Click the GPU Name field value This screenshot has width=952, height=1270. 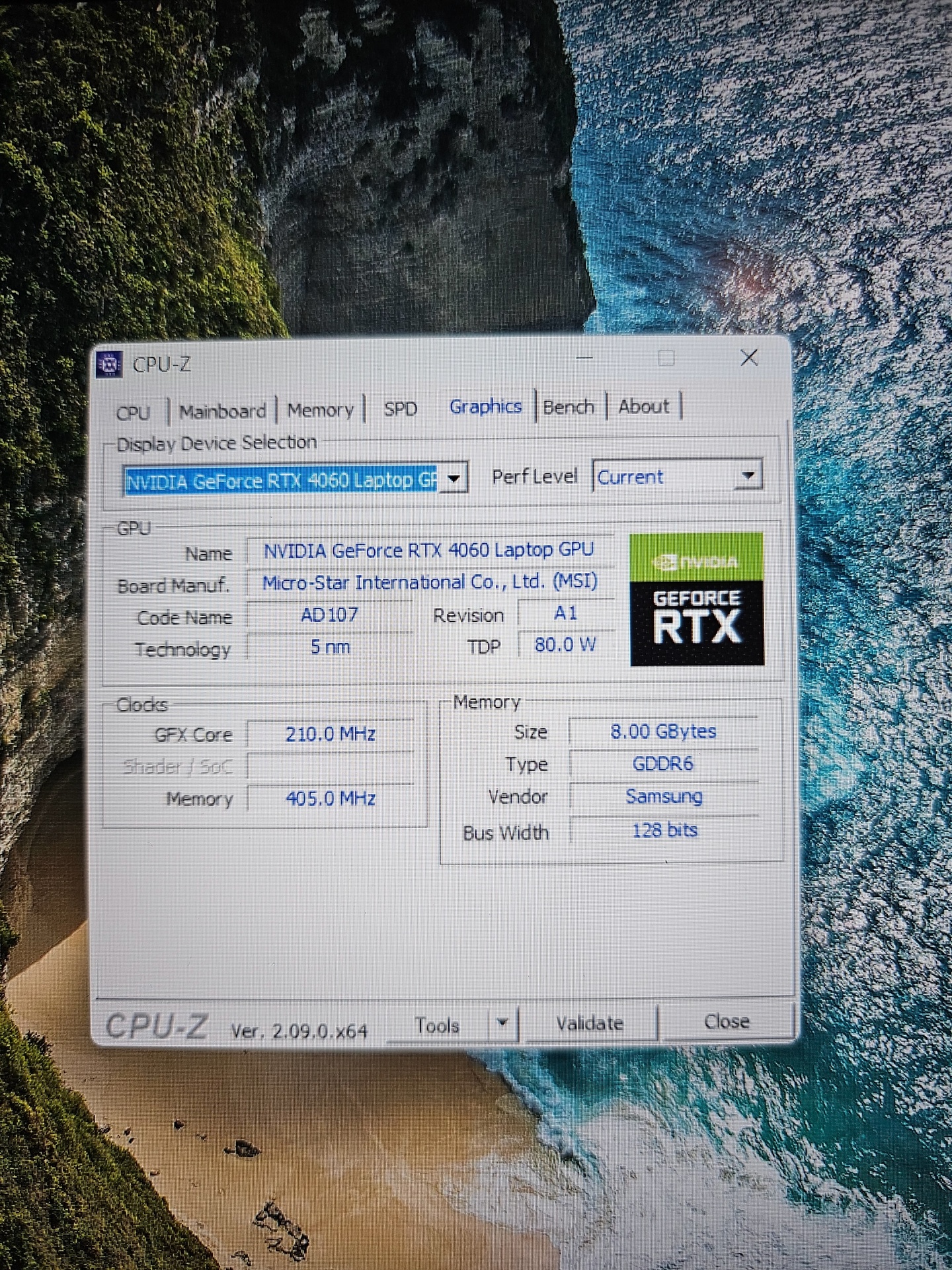click(x=429, y=550)
